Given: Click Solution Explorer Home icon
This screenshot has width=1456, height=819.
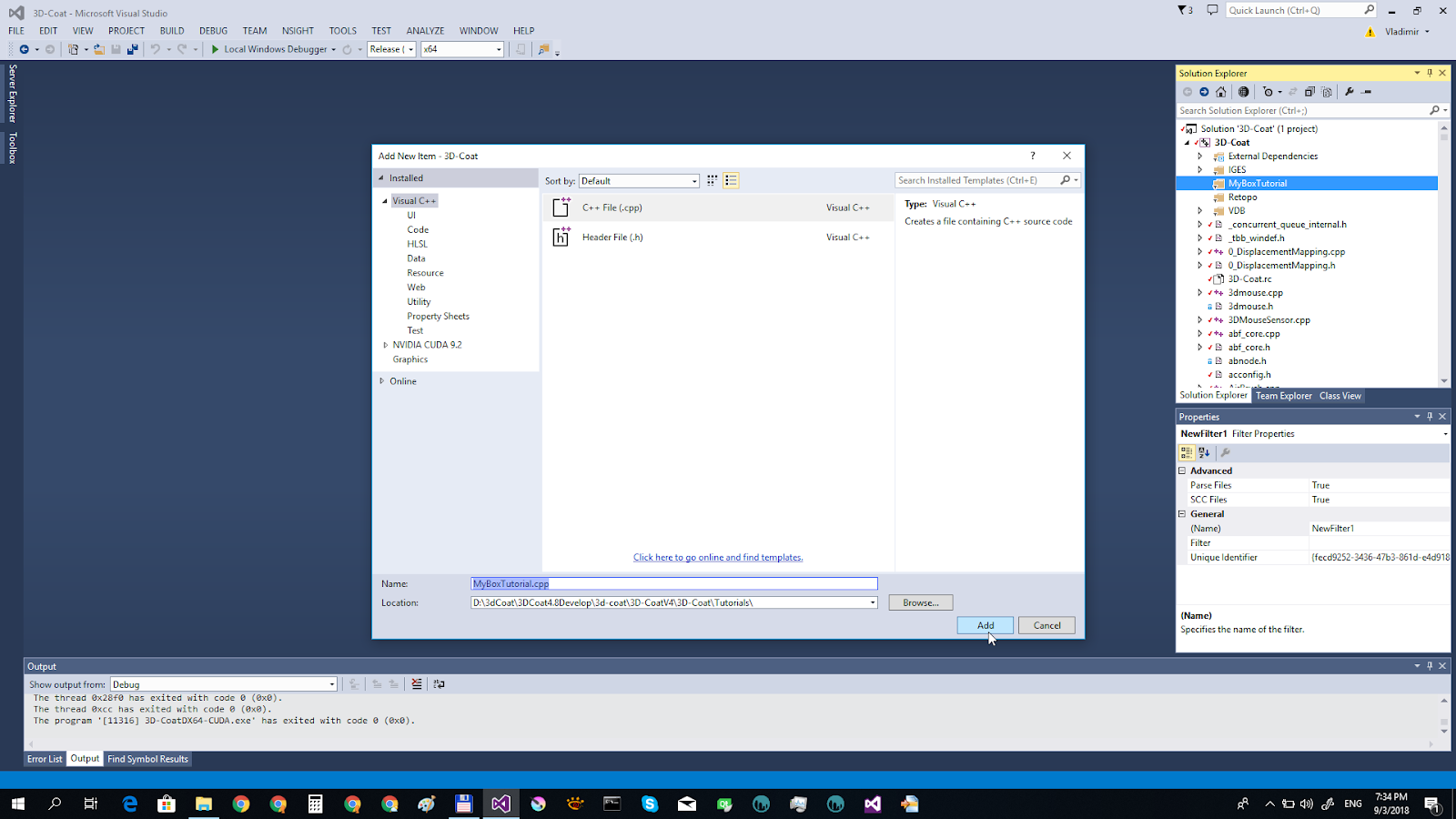Looking at the screenshot, I should [x=1221, y=92].
